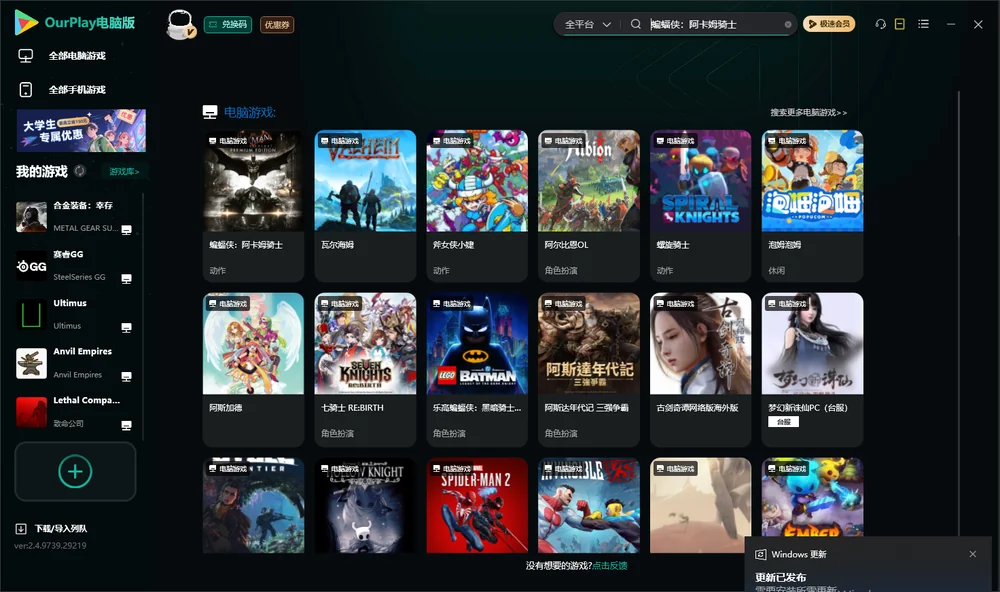Image resolution: width=1000 pixels, height=592 pixels.
Task: Open the 泡姆泡姆 game card
Action: 812,205
